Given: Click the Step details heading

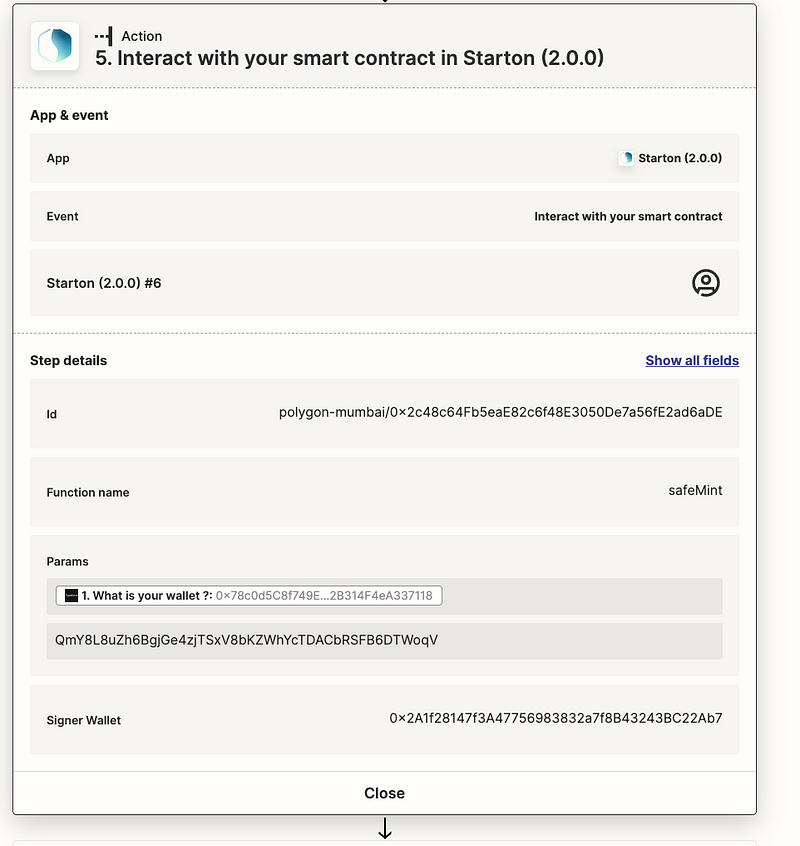Looking at the screenshot, I should pos(69,360).
